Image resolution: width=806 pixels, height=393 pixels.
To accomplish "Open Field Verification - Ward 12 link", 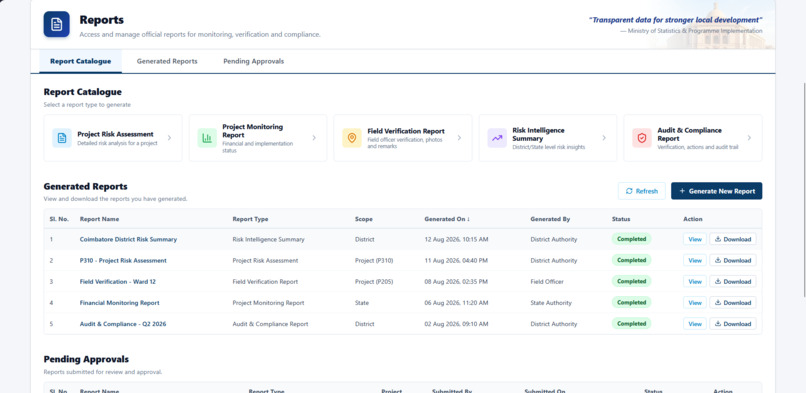I will coord(118,282).
